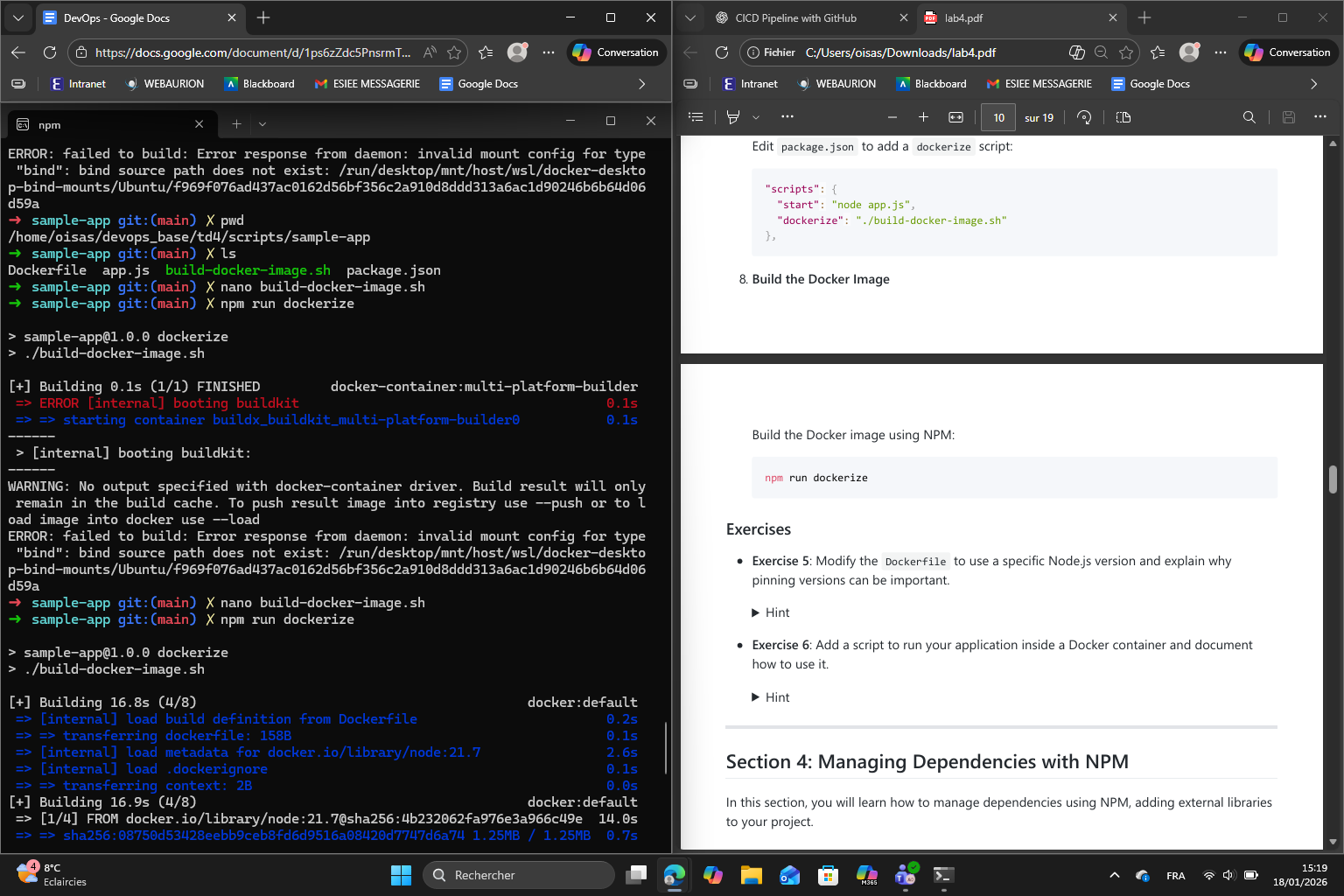Image resolution: width=1344 pixels, height=896 pixels.
Task: Reload the DevOps Google Docs page
Action: (x=50, y=52)
